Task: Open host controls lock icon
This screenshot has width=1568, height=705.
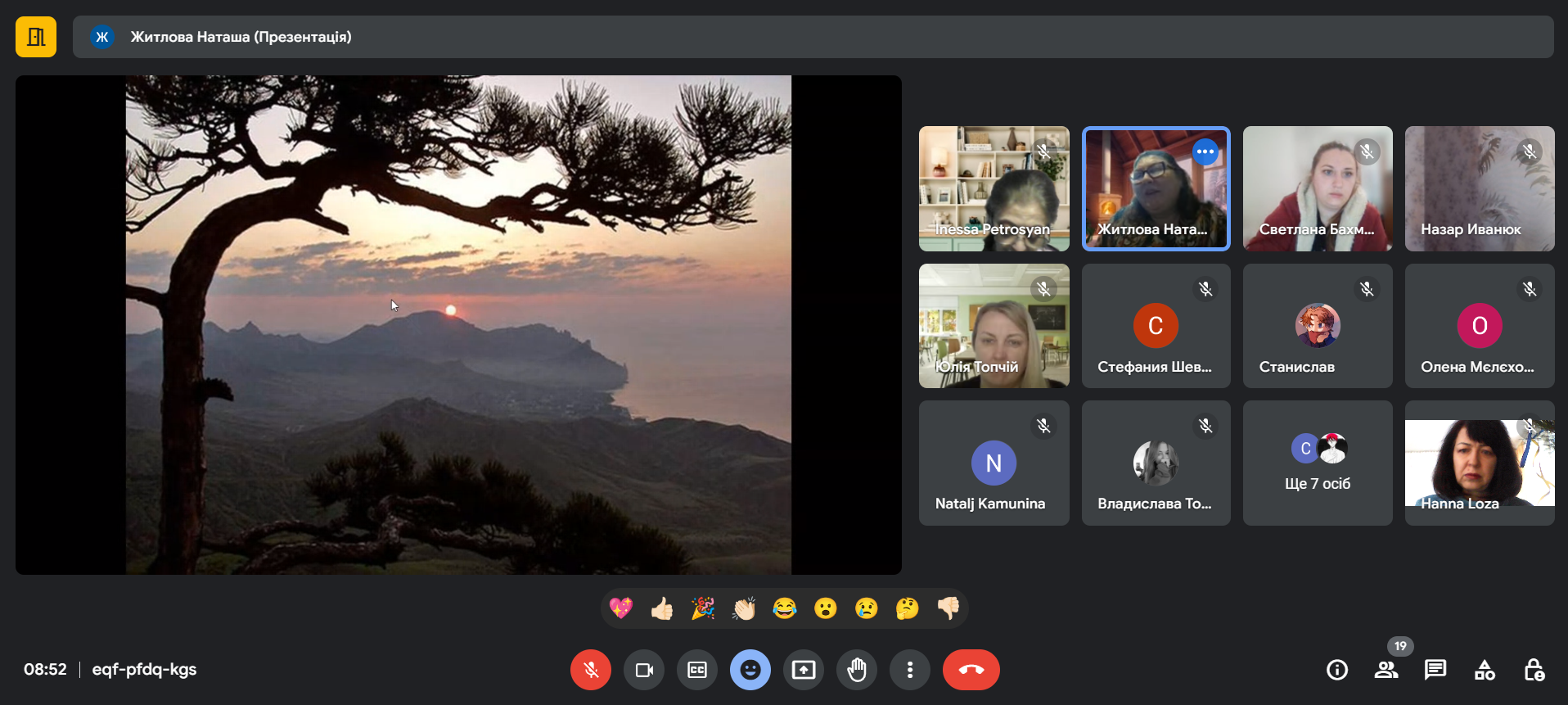Action: coord(1534,670)
